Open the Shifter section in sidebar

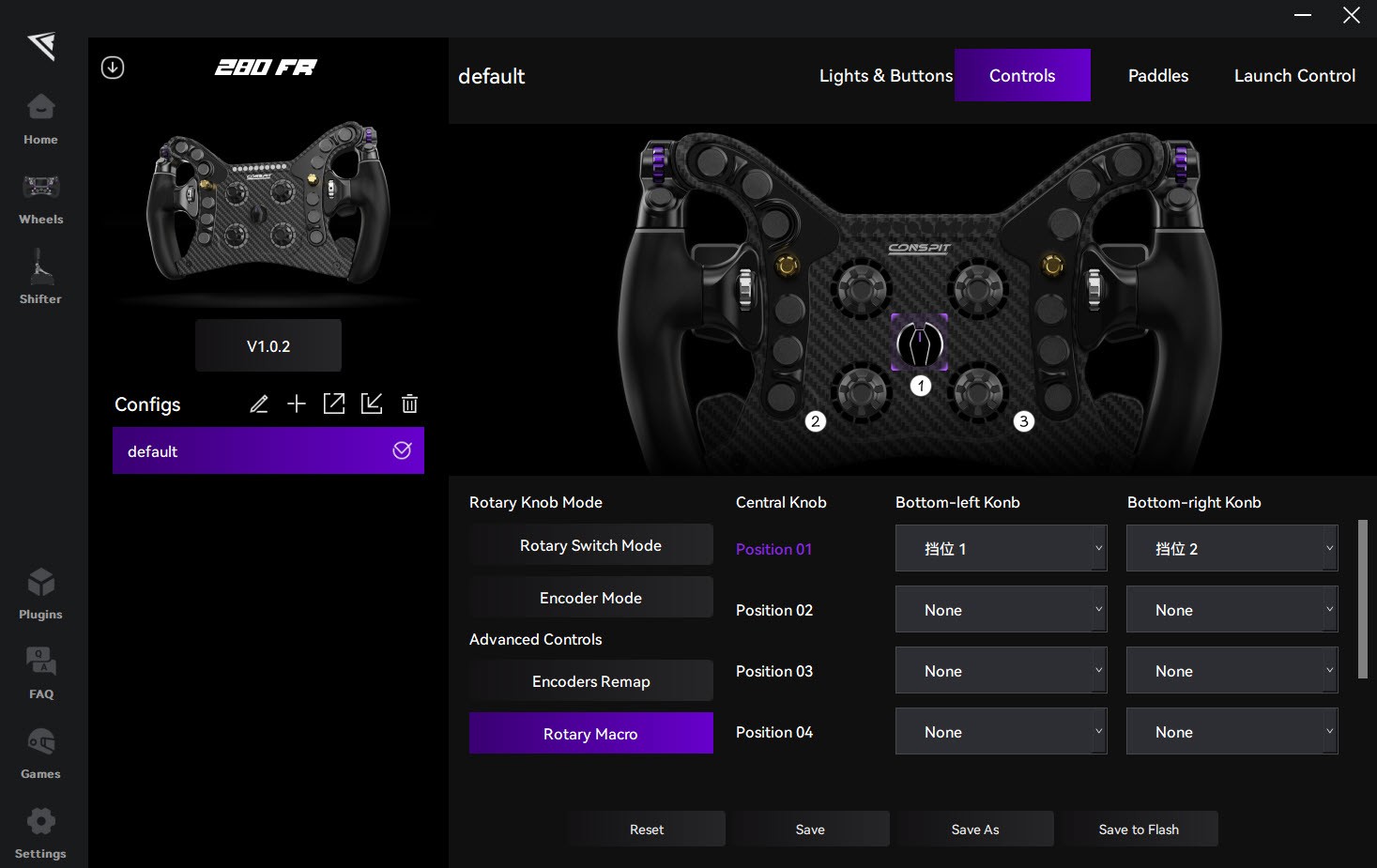tap(40, 278)
